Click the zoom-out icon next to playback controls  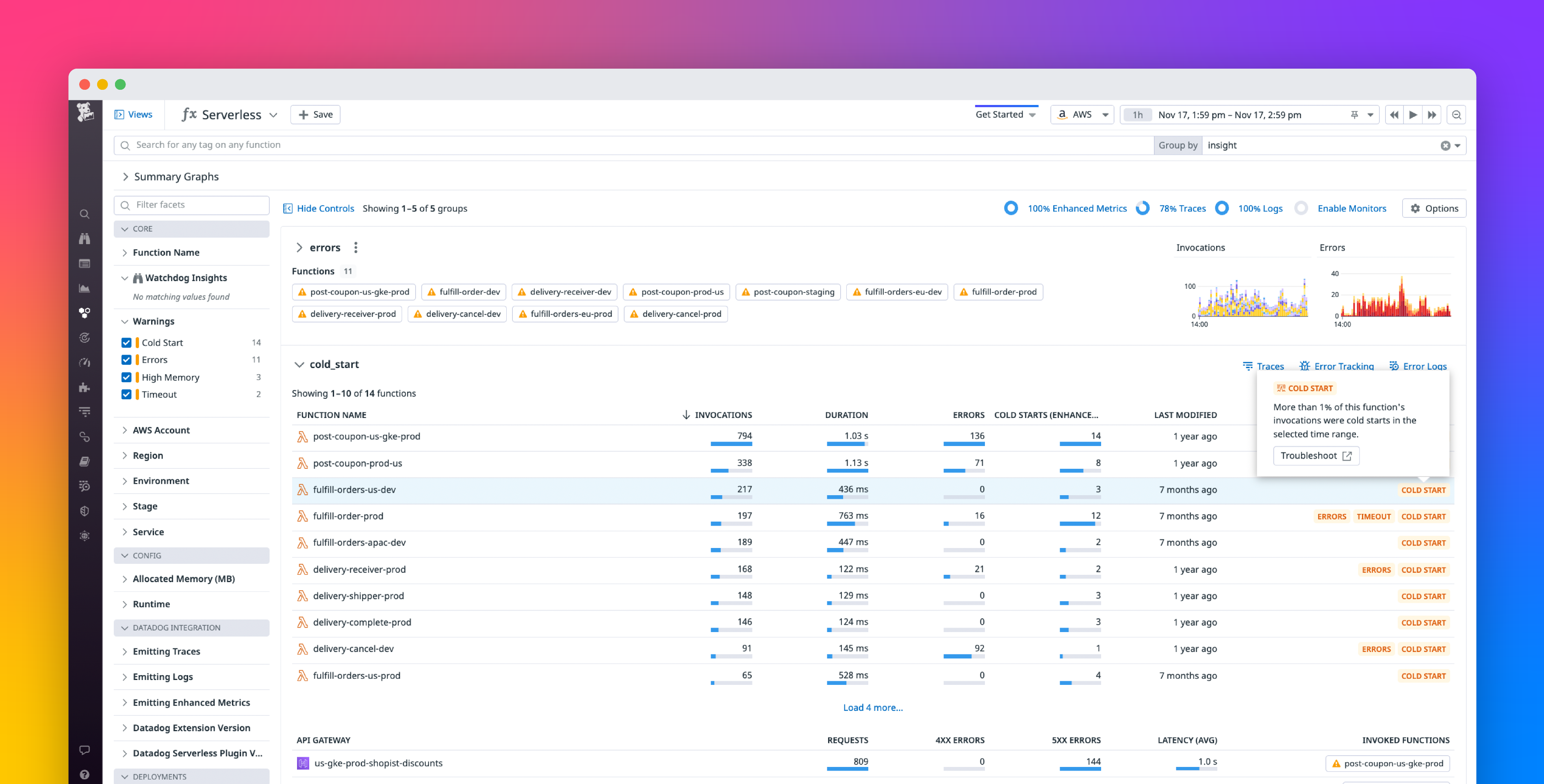coord(1457,115)
